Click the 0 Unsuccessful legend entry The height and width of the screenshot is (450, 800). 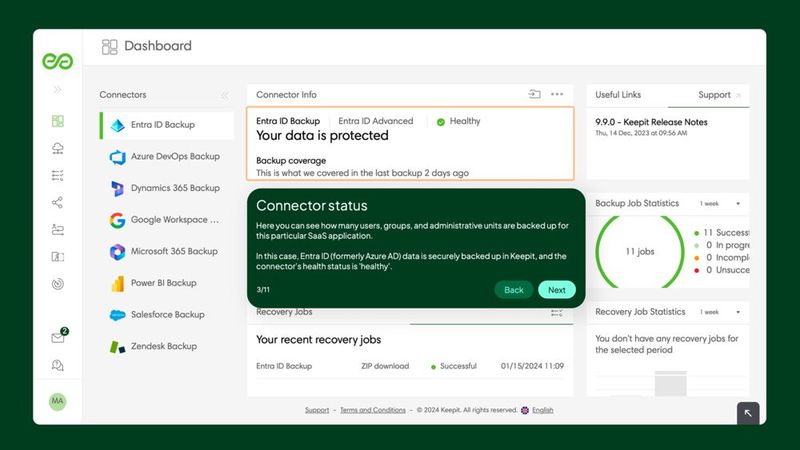721,270
